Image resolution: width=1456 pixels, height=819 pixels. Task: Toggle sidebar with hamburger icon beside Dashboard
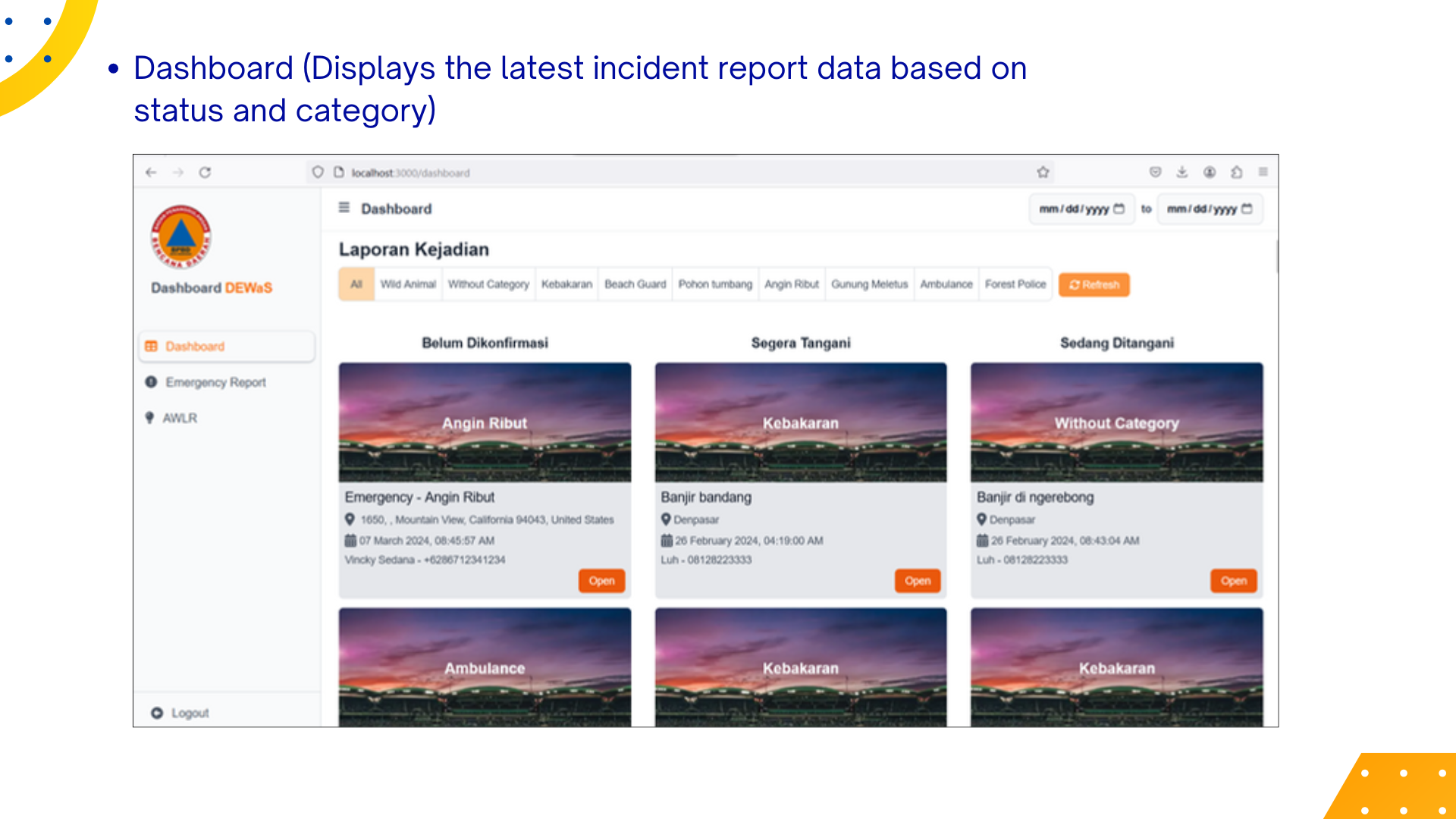coord(344,208)
